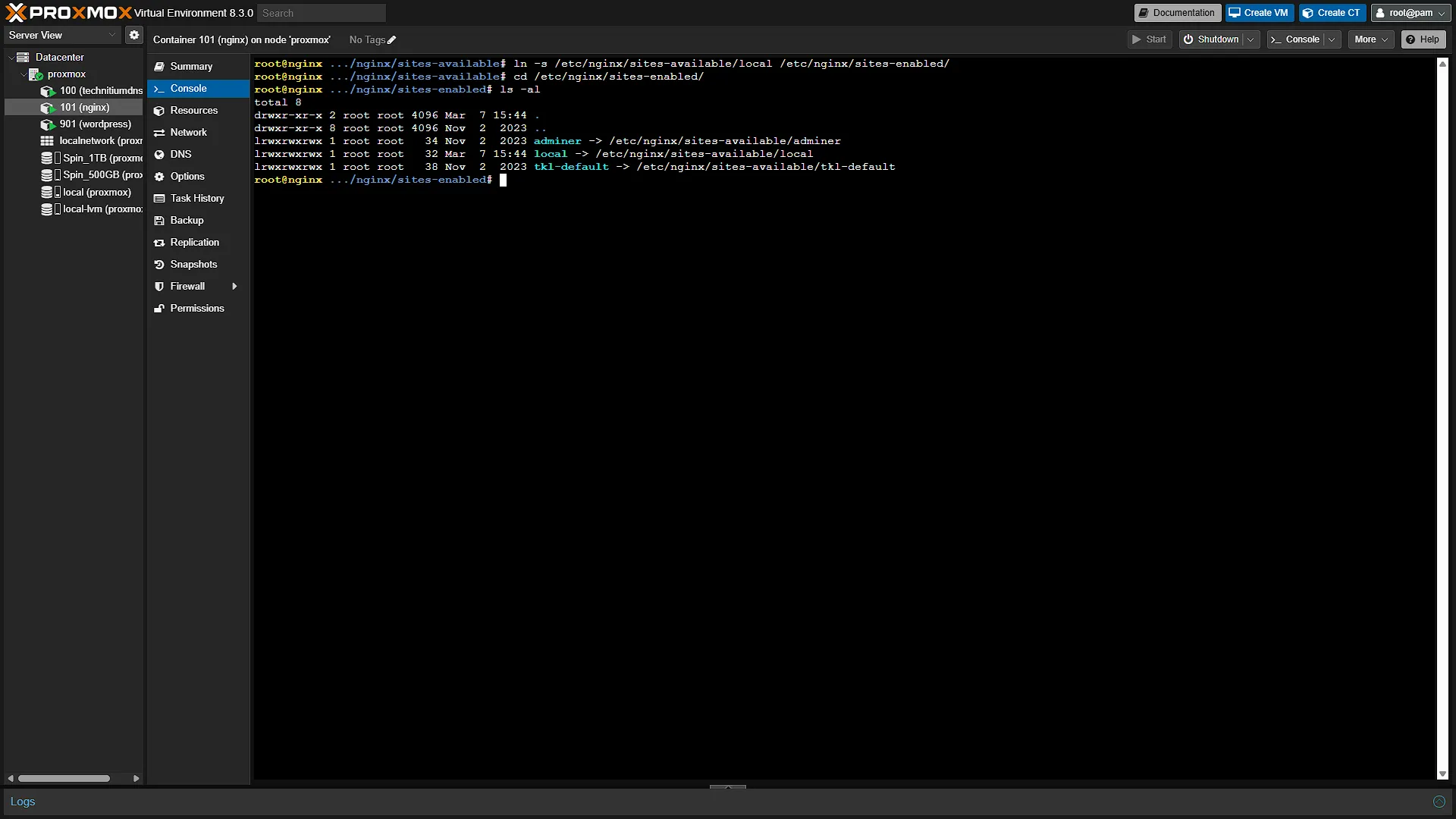Image resolution: width=1456 pixels, height=819 pixels.
Task: Select Spin_500GB storage entry
Action: coord(91,174)
